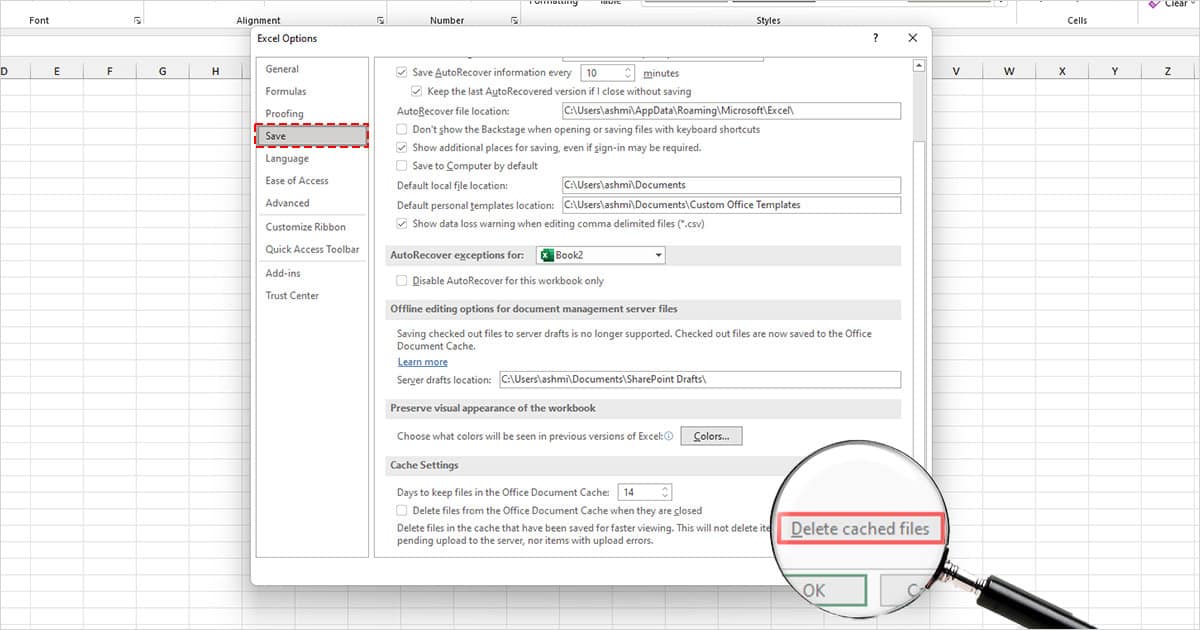
Task: Click the Help question mark in Excel Options
Action: coord(875,37)
